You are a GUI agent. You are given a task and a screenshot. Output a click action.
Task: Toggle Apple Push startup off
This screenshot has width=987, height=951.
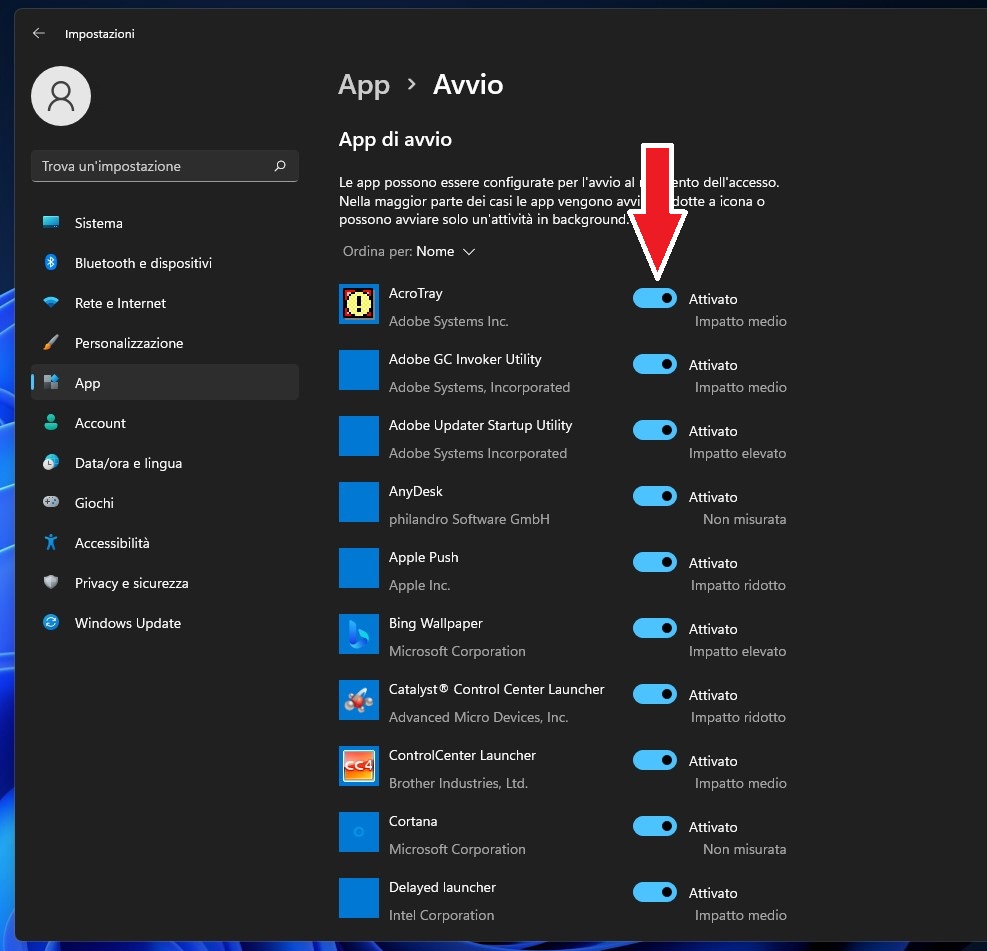655,563
